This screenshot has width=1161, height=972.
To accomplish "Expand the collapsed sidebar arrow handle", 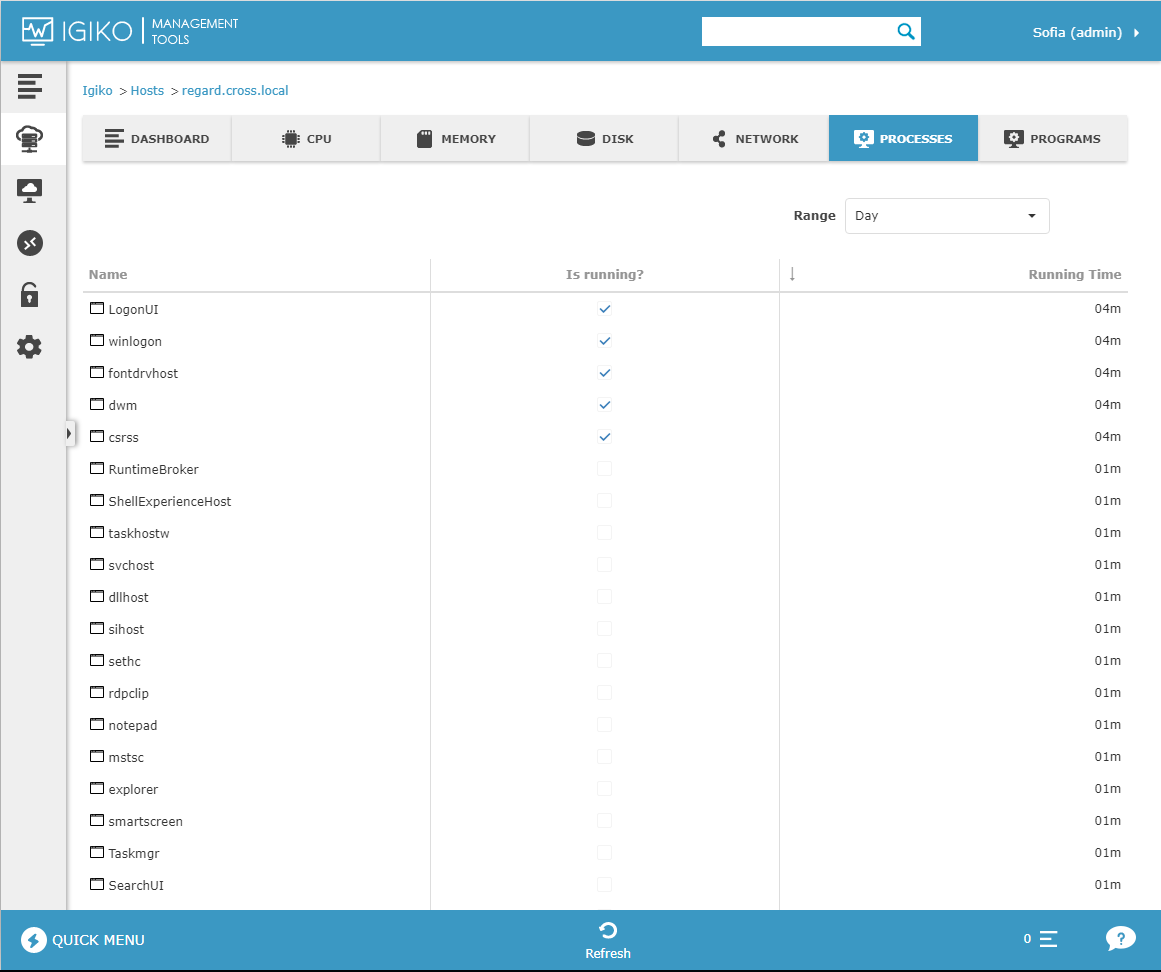I will coord(69,433).
